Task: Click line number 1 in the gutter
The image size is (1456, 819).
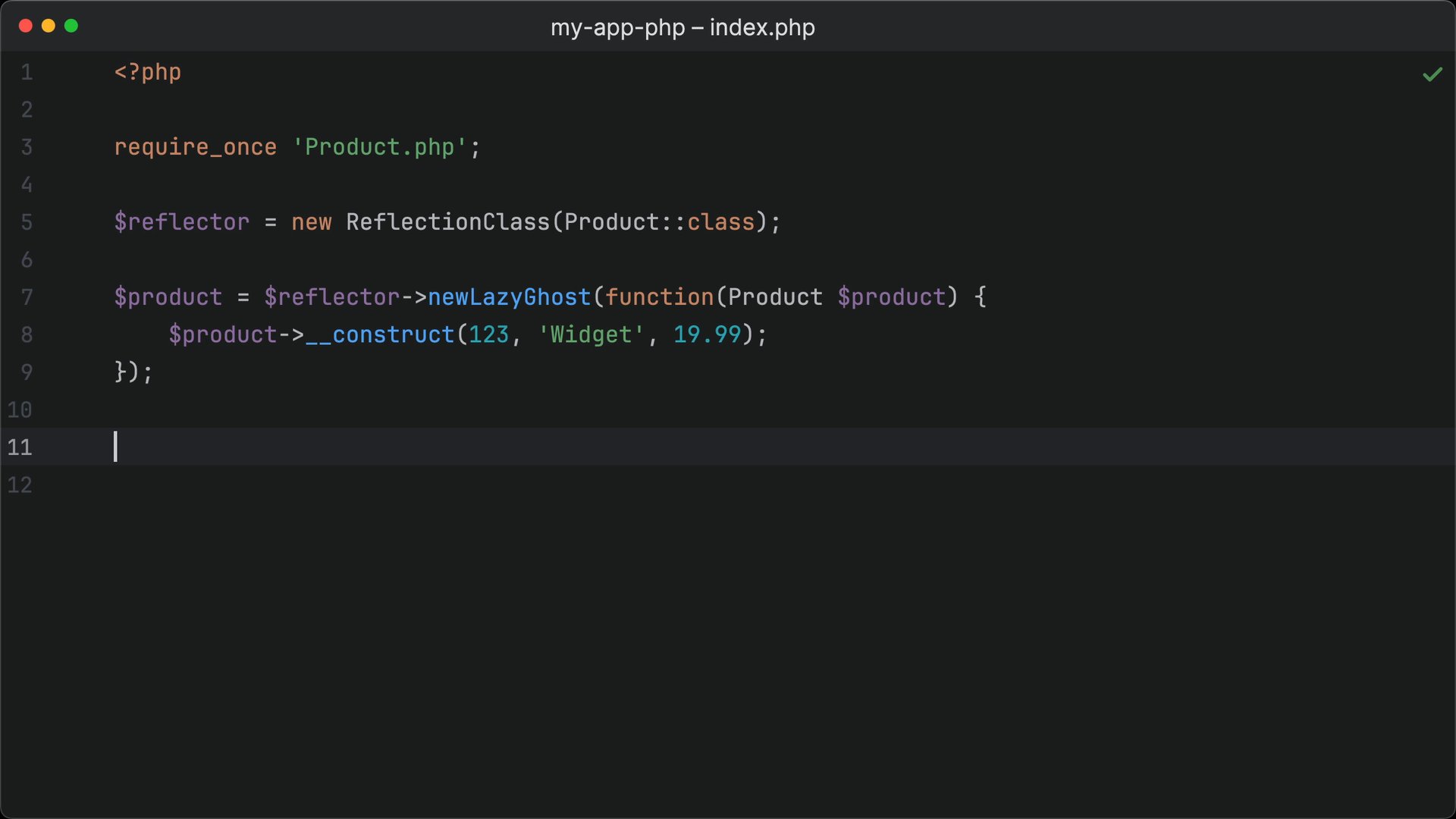Action: 27,72
